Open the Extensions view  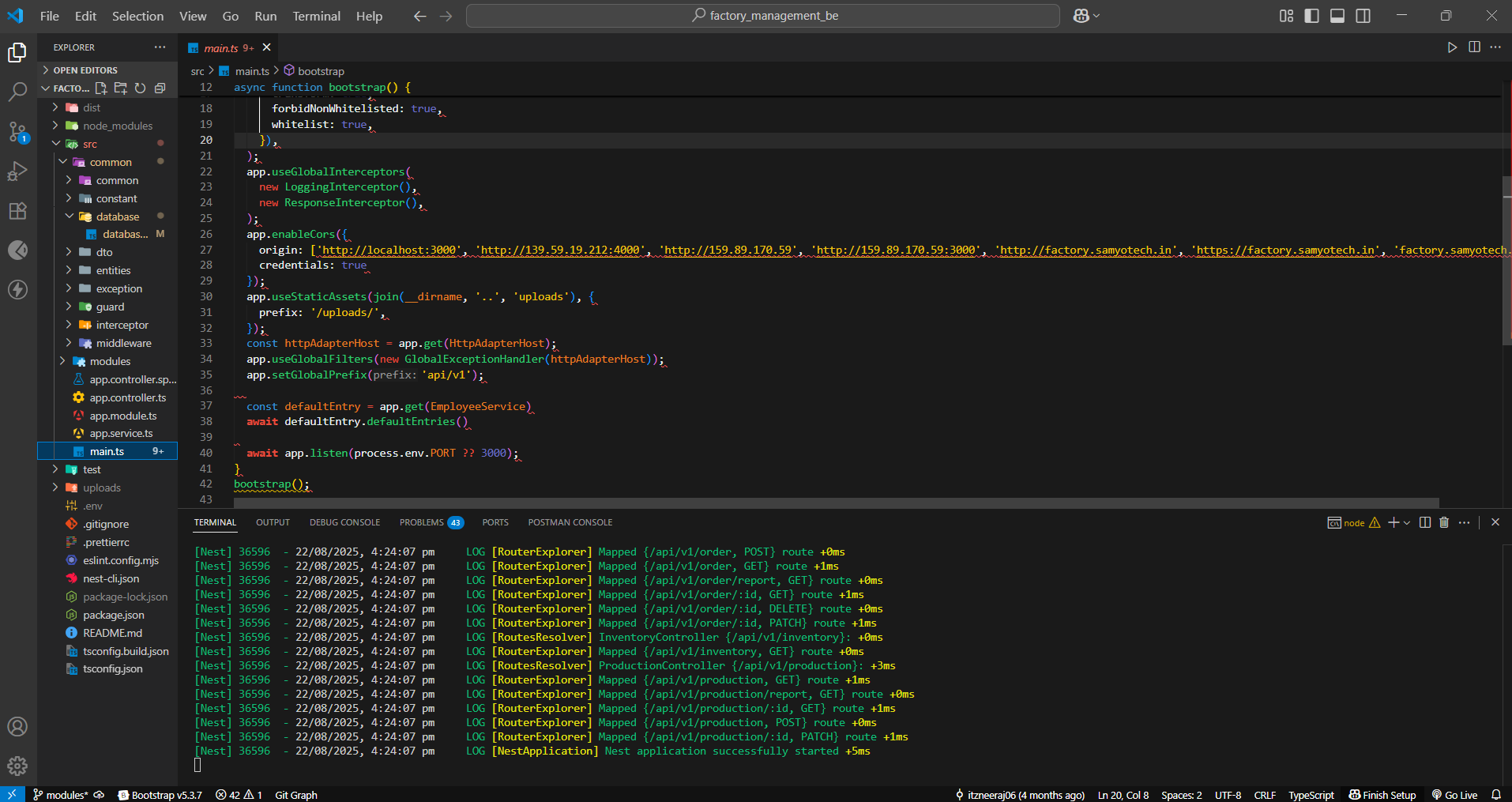click(17, 211)
